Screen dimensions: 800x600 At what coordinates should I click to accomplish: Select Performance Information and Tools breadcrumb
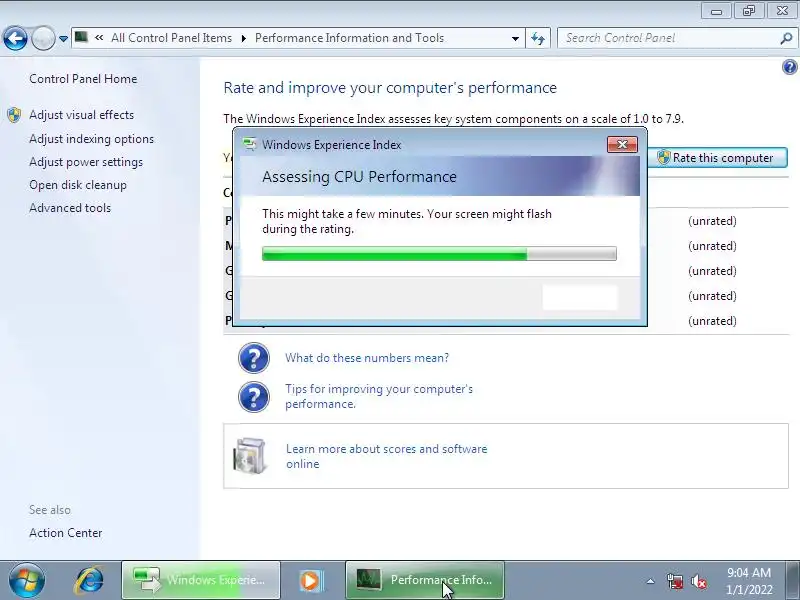tap(349, 38)
